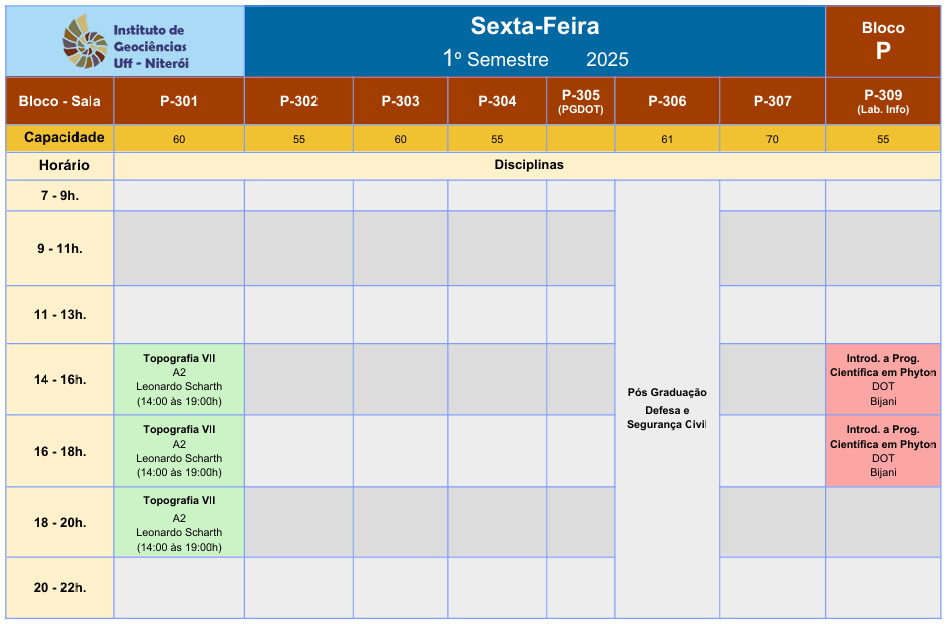947x624 pixels.
Task: Select the Topografia VII cell at 14 - 16h
Action: point(179,379)
